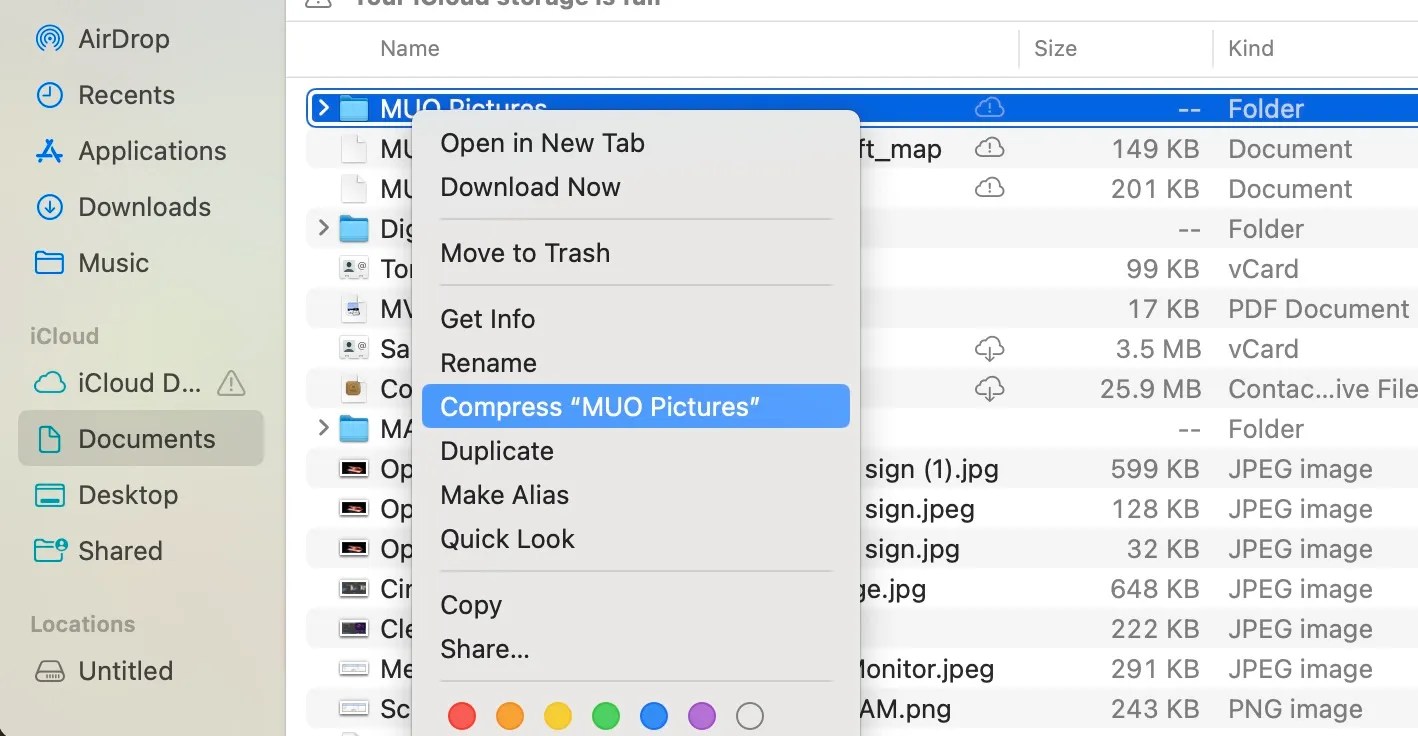Click the iCloud status icon next to MUO Pictures
Viewport: 1418px width, 736px height.
989,107
